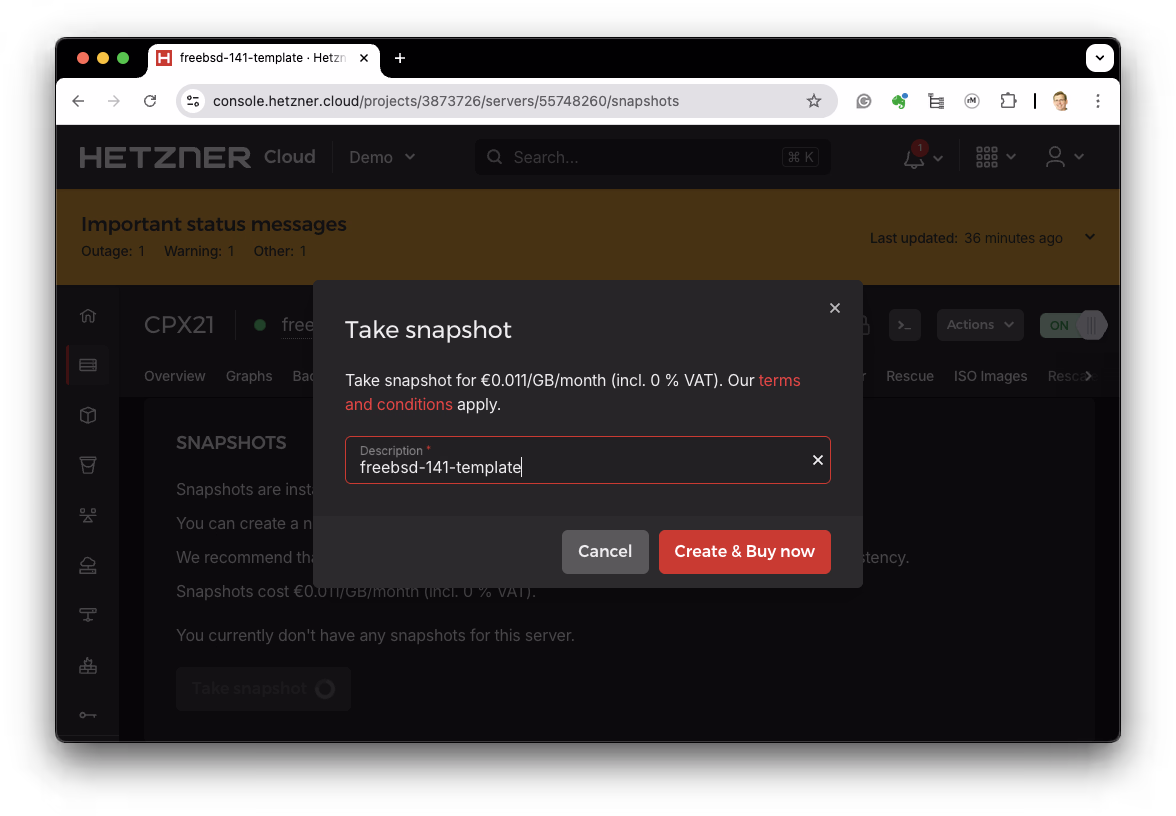
Task: Click the Evernote elephant extension icon
Action: click(899, 101)
